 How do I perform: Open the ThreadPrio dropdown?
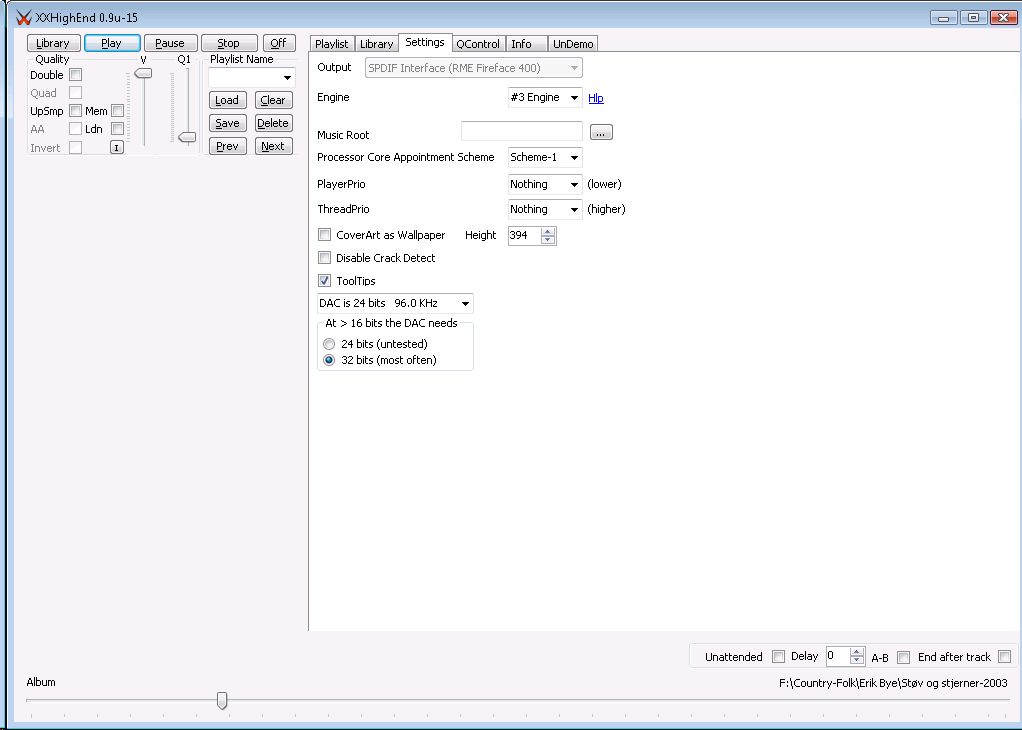point(545,209)
